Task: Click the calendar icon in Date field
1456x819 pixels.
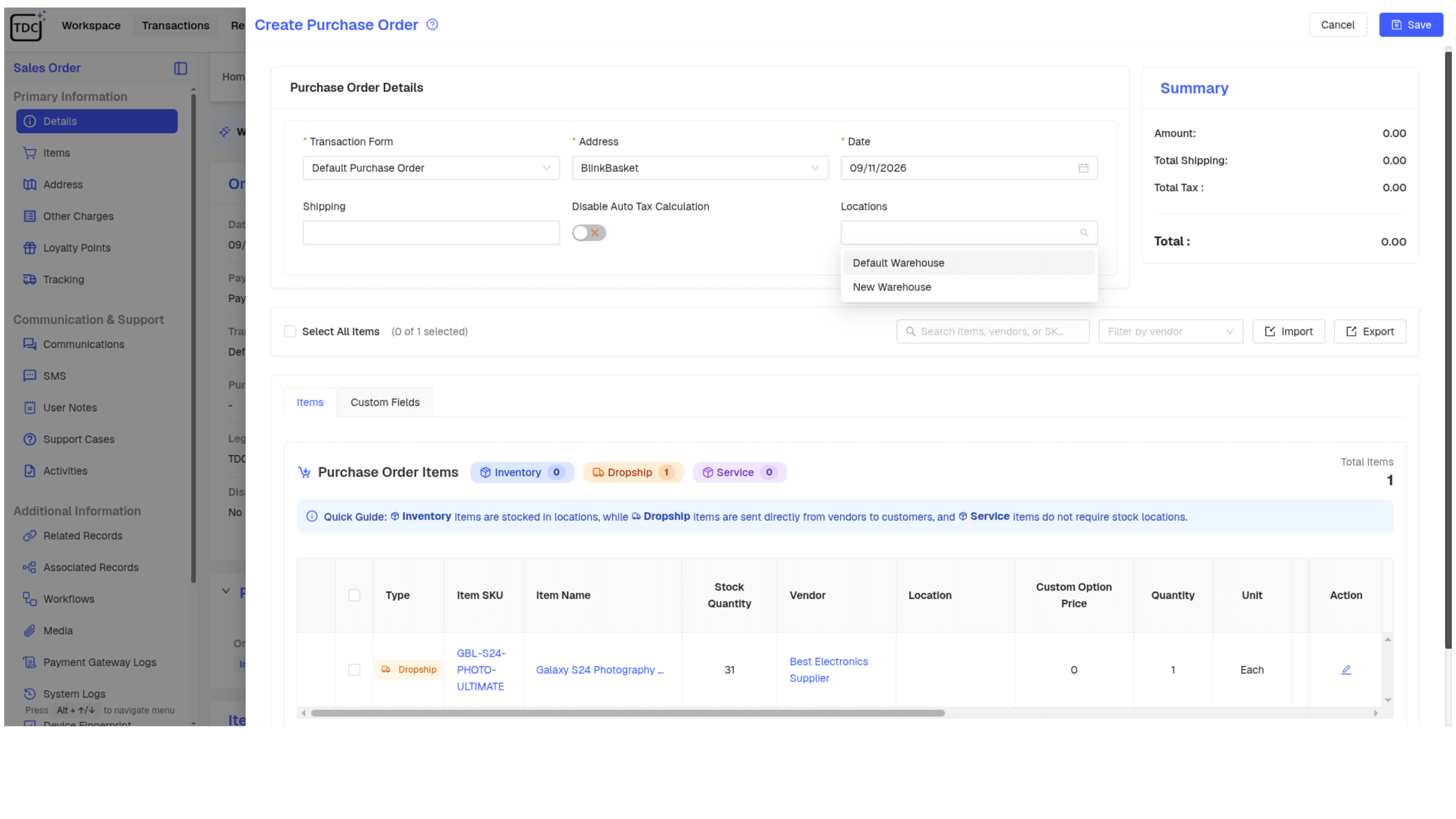Action: [x=1083, y=168]
